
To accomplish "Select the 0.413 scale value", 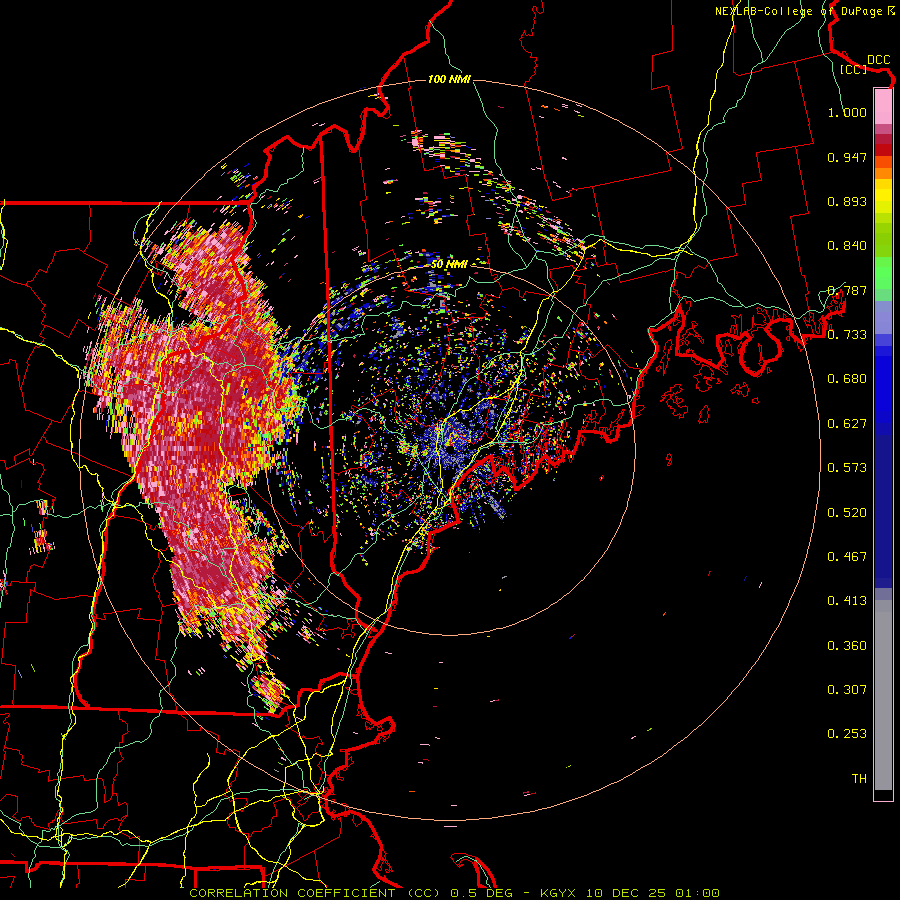I will pyautogui.click(x=847, y=601).
